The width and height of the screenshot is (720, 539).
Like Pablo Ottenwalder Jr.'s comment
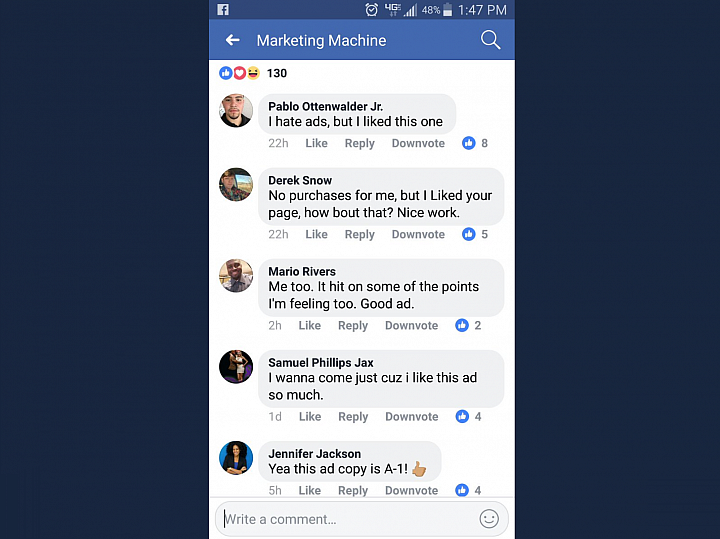[316, 143]
